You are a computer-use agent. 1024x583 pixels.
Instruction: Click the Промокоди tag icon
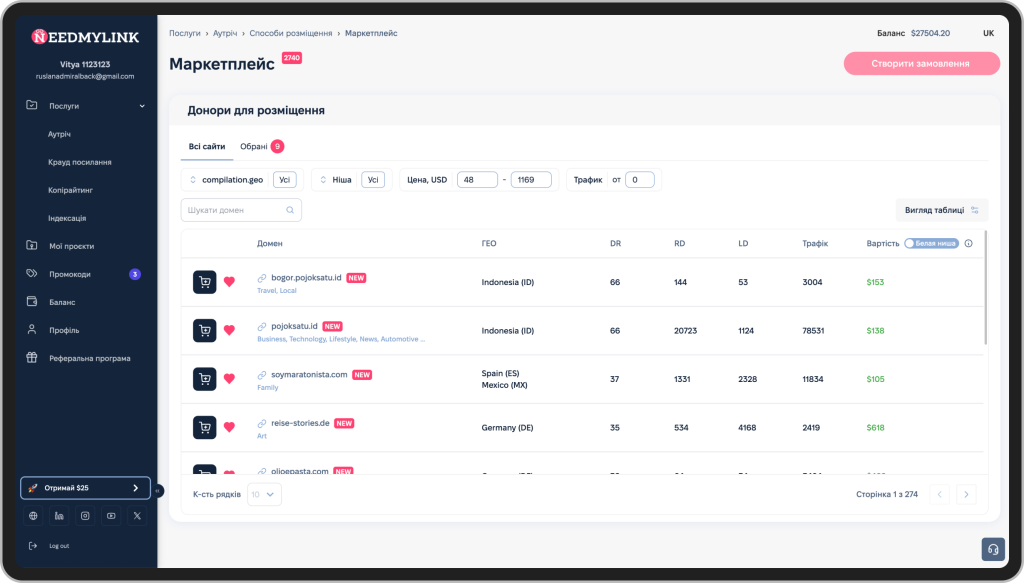click(x=31, y=274)
